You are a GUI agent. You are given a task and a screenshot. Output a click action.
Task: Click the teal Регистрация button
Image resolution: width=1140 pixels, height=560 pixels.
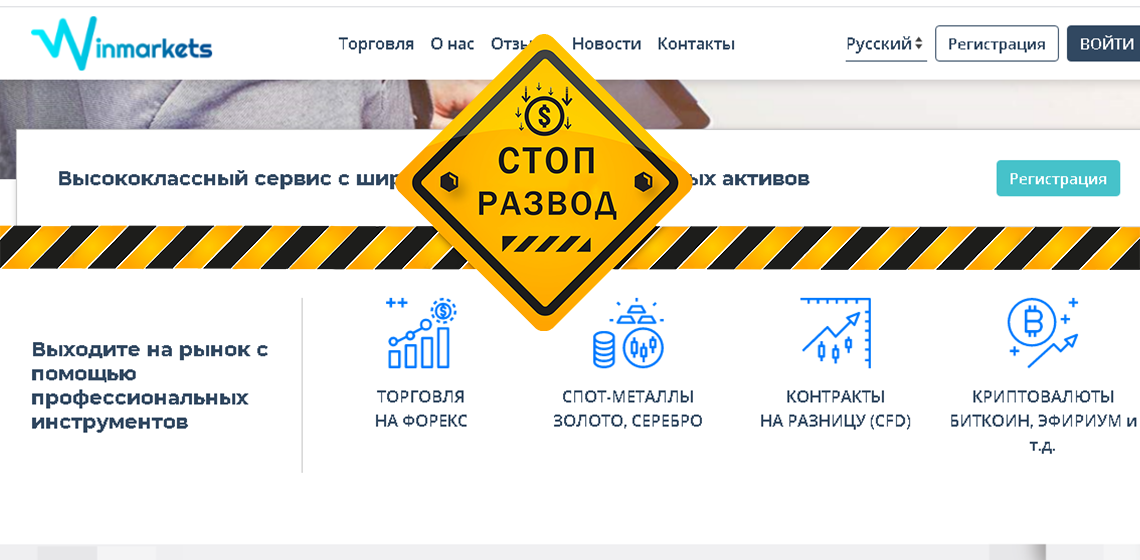pyautogui.click(x=1058, y=178)
